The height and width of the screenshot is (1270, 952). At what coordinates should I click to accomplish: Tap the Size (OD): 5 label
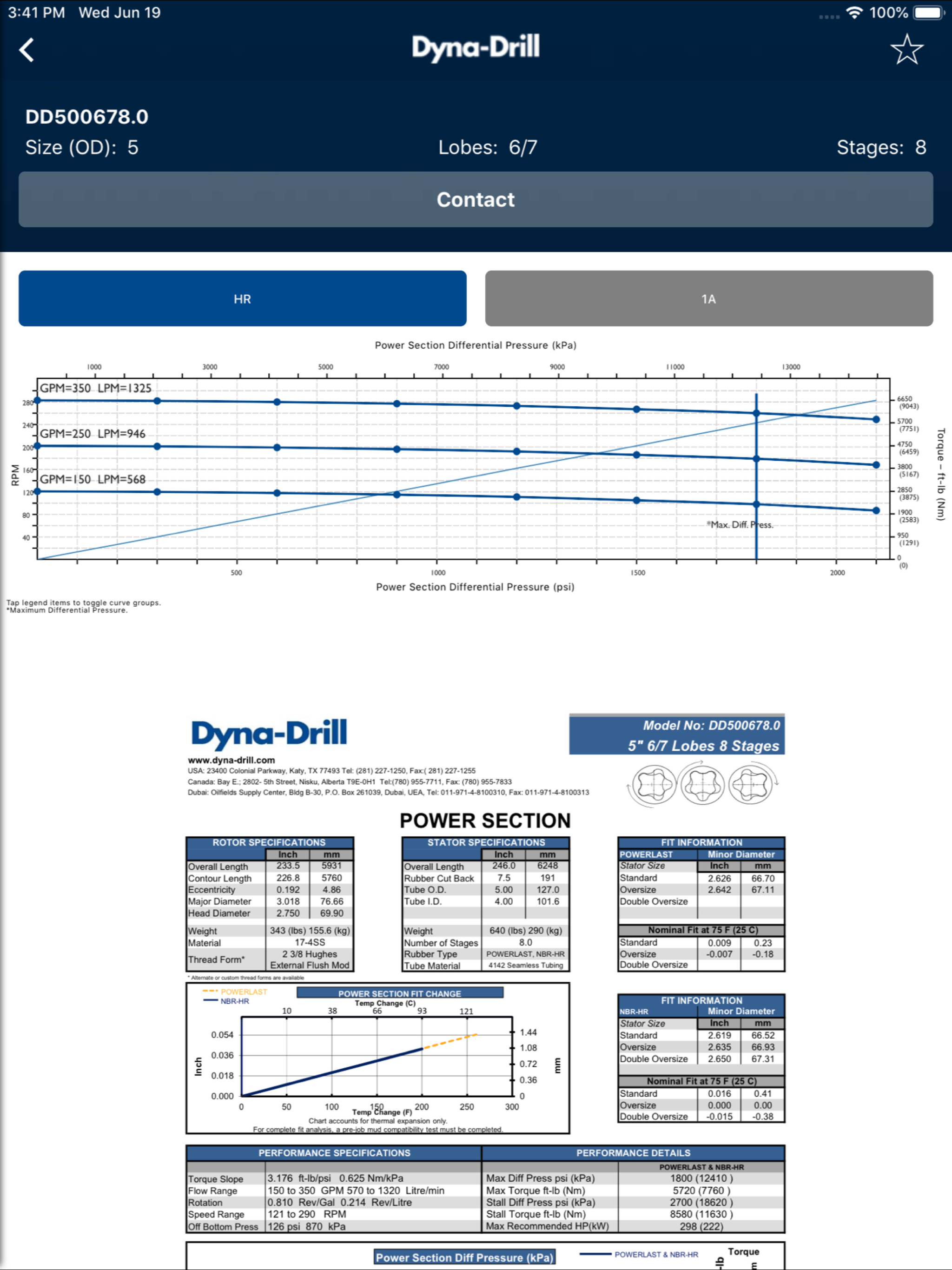pyautogui.click(x=81, y=147)
